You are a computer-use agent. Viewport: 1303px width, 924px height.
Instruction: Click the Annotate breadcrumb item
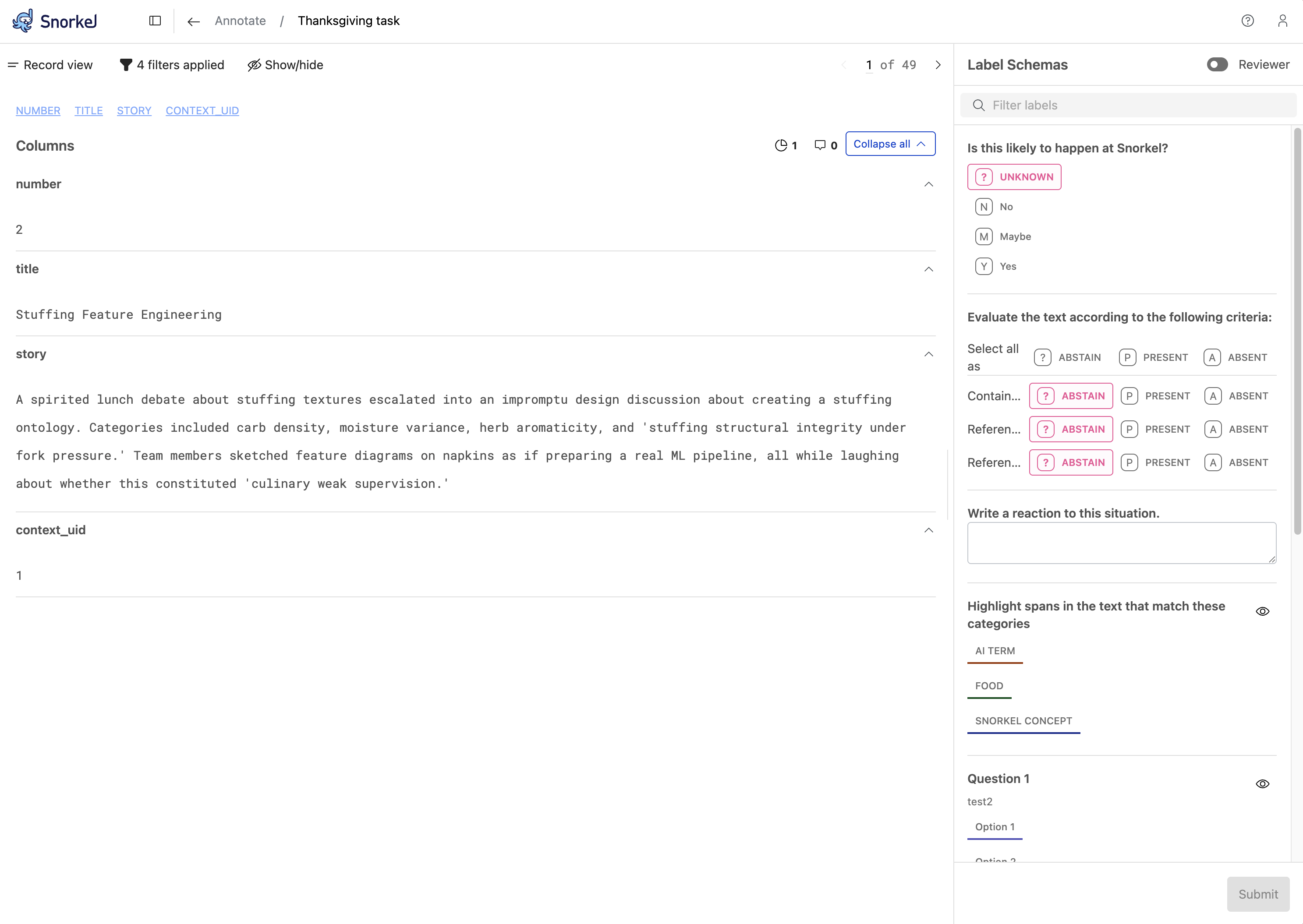click(x=240, y=21)
